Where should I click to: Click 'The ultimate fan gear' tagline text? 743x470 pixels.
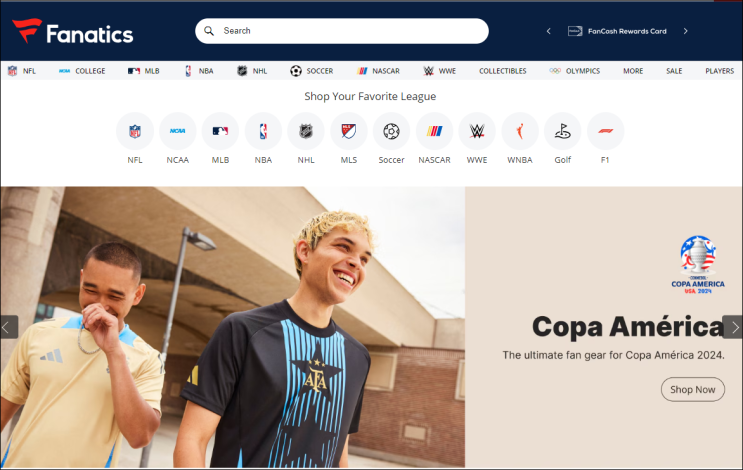(x=613, y=355)
